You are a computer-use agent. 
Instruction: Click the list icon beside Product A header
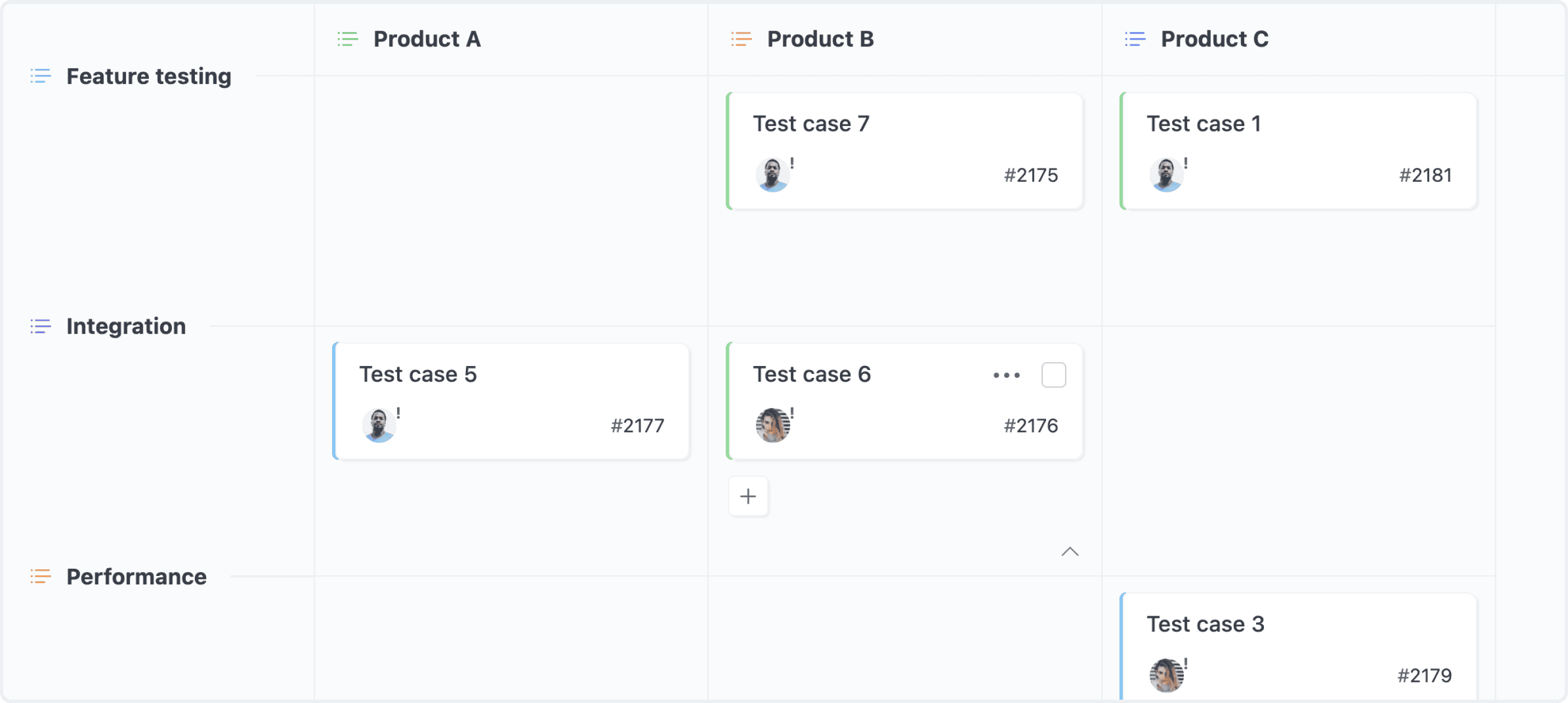coord(347,39)
